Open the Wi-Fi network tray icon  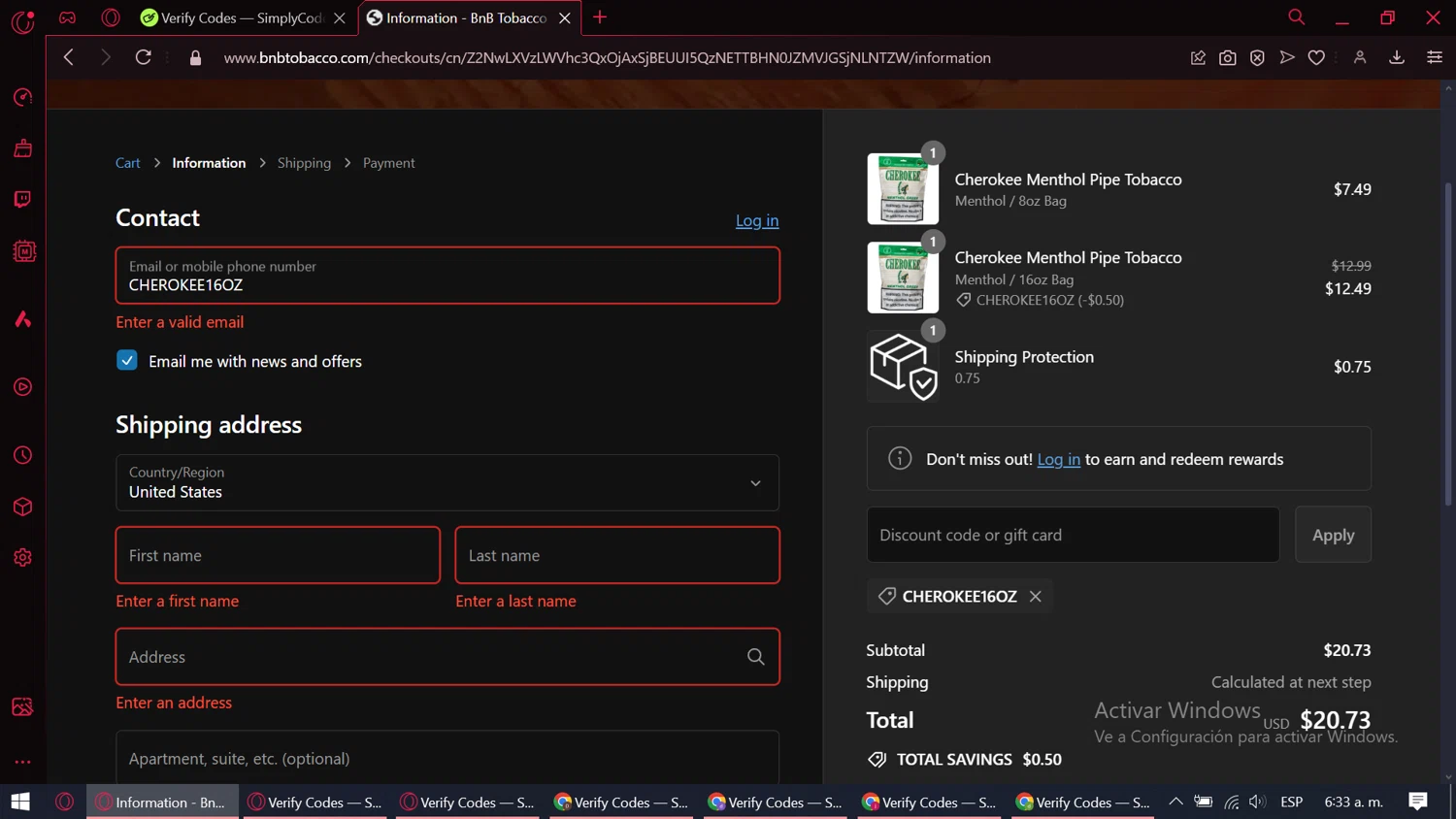coord(1231,802)
